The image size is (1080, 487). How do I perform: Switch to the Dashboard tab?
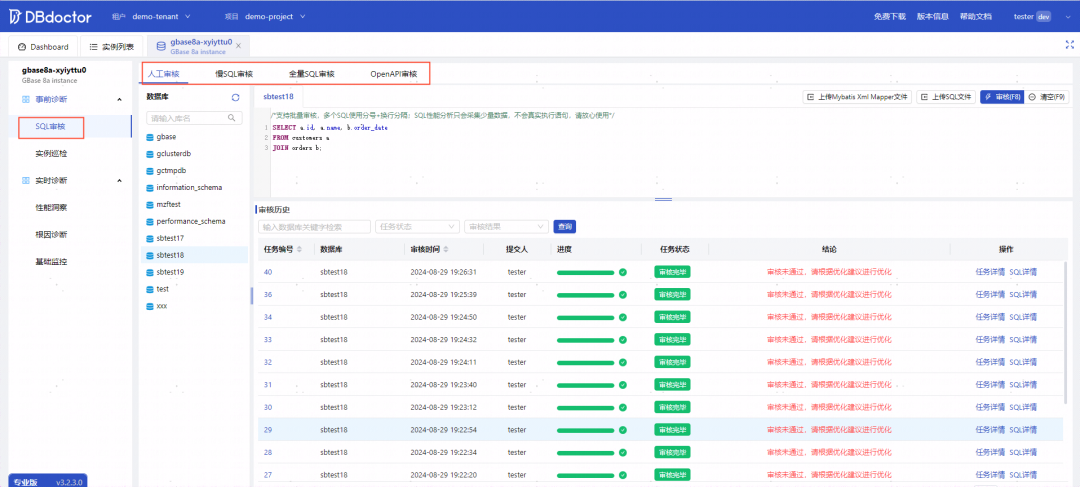(x=43, y=47)
